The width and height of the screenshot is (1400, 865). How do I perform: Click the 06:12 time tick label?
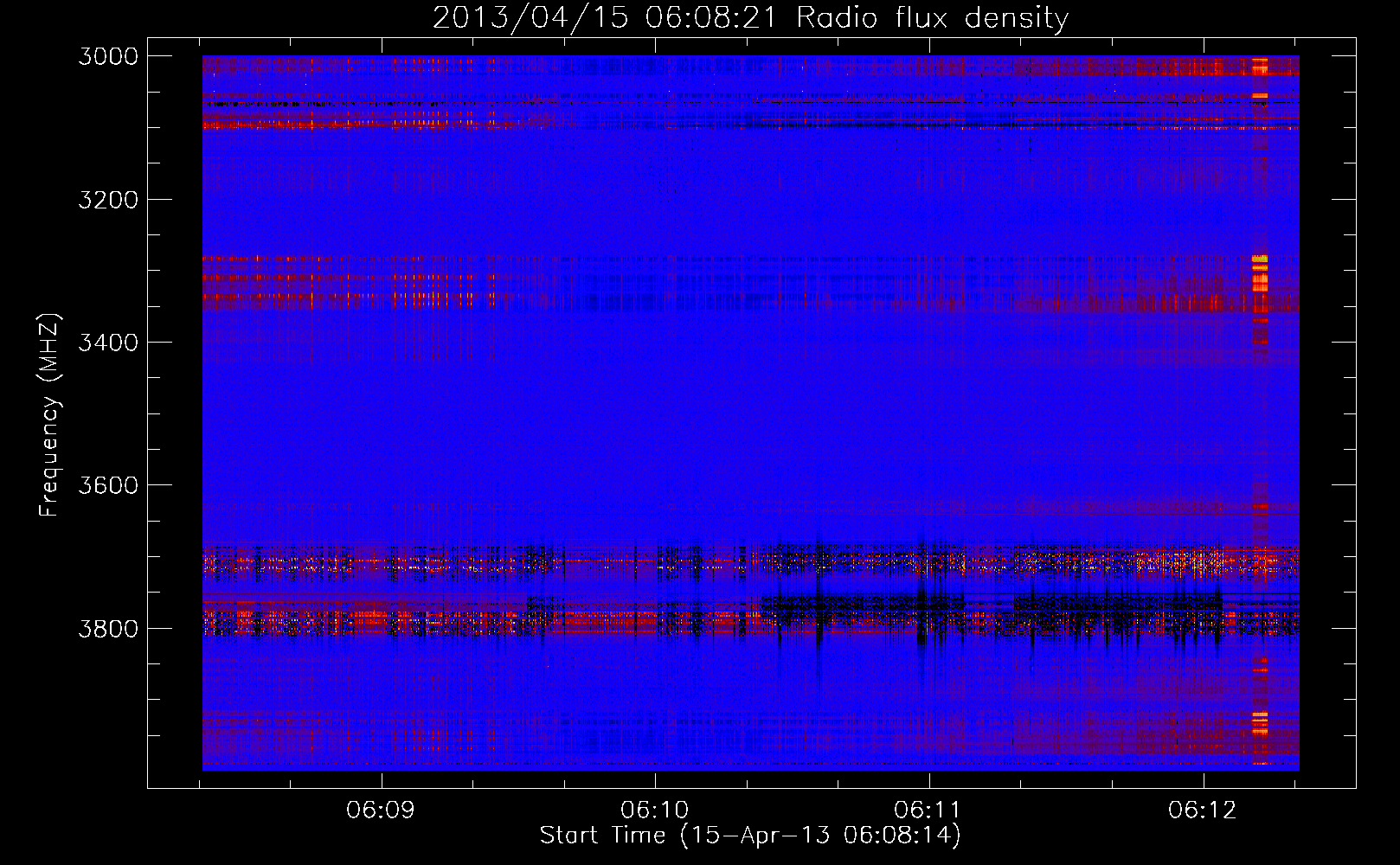coord(1203,810)
